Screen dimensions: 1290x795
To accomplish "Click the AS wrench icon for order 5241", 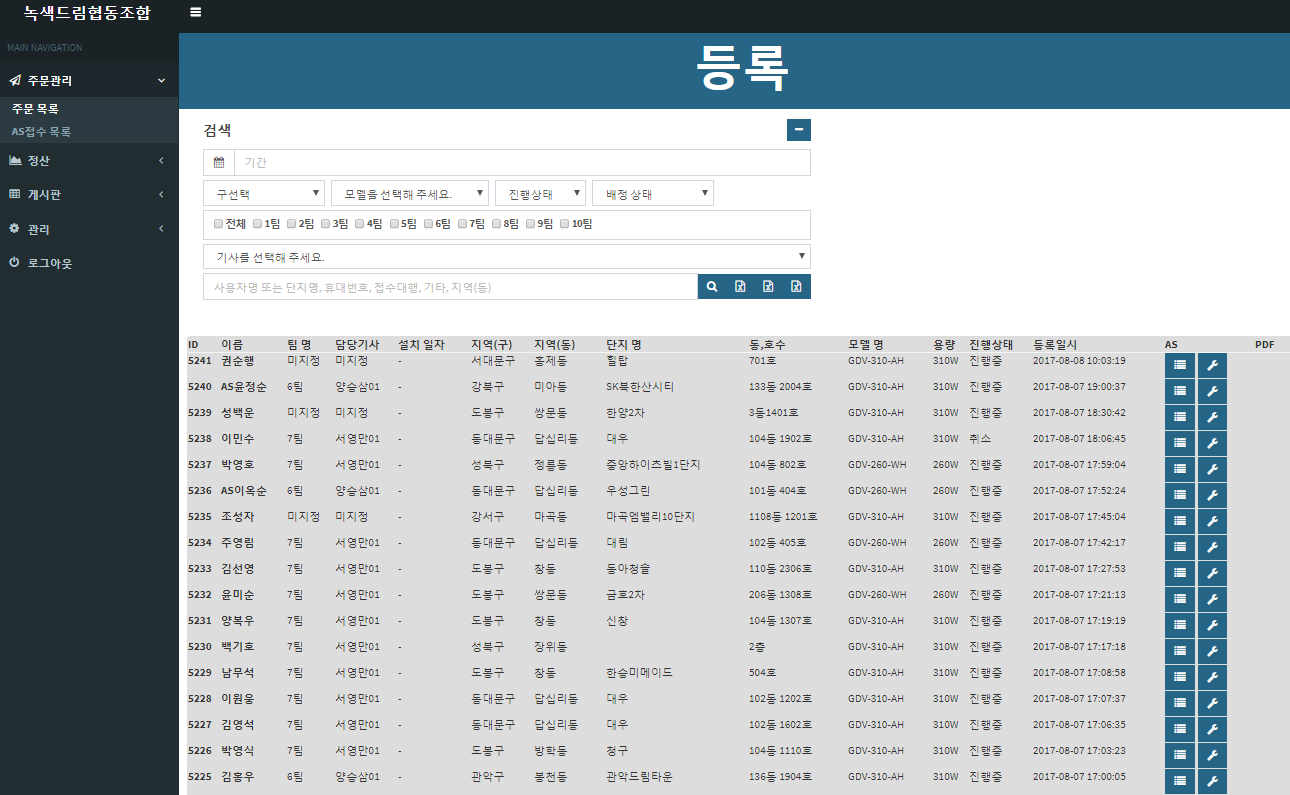I will pos(1212,365).
